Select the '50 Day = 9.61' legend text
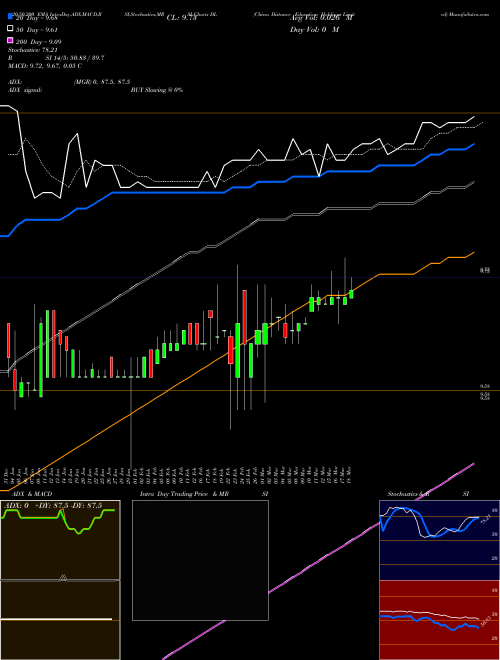The height and width of the screenshot is (660, 500). click(37, 30)
